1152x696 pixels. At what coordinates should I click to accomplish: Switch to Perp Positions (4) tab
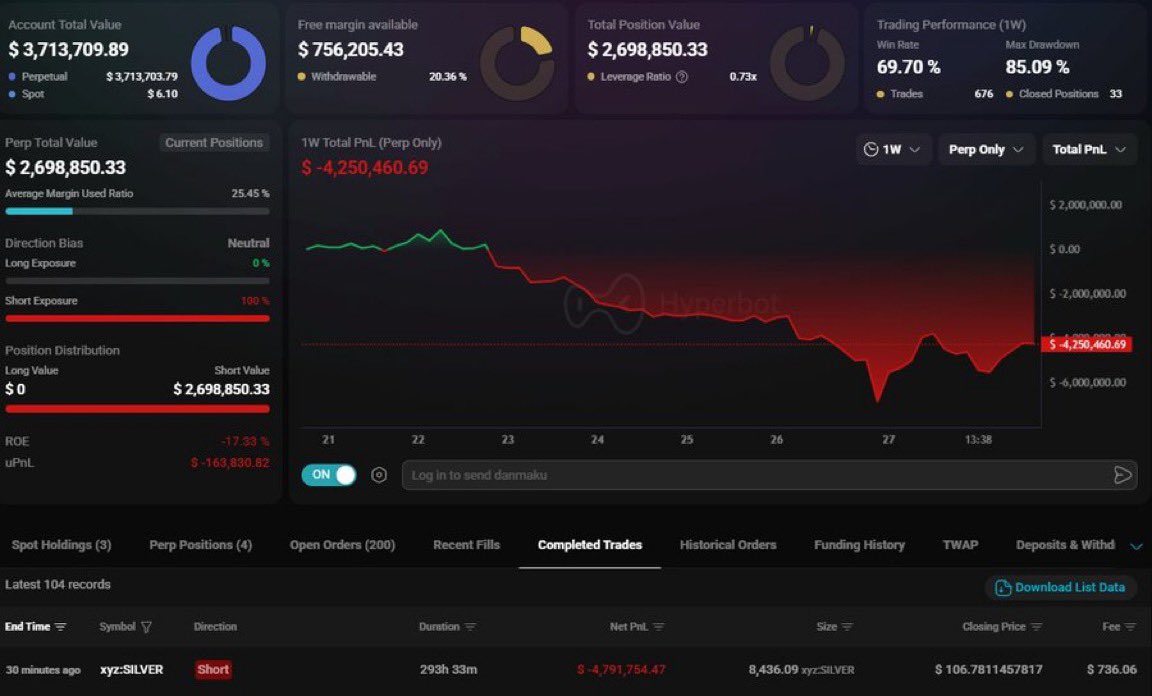[201, 545]
